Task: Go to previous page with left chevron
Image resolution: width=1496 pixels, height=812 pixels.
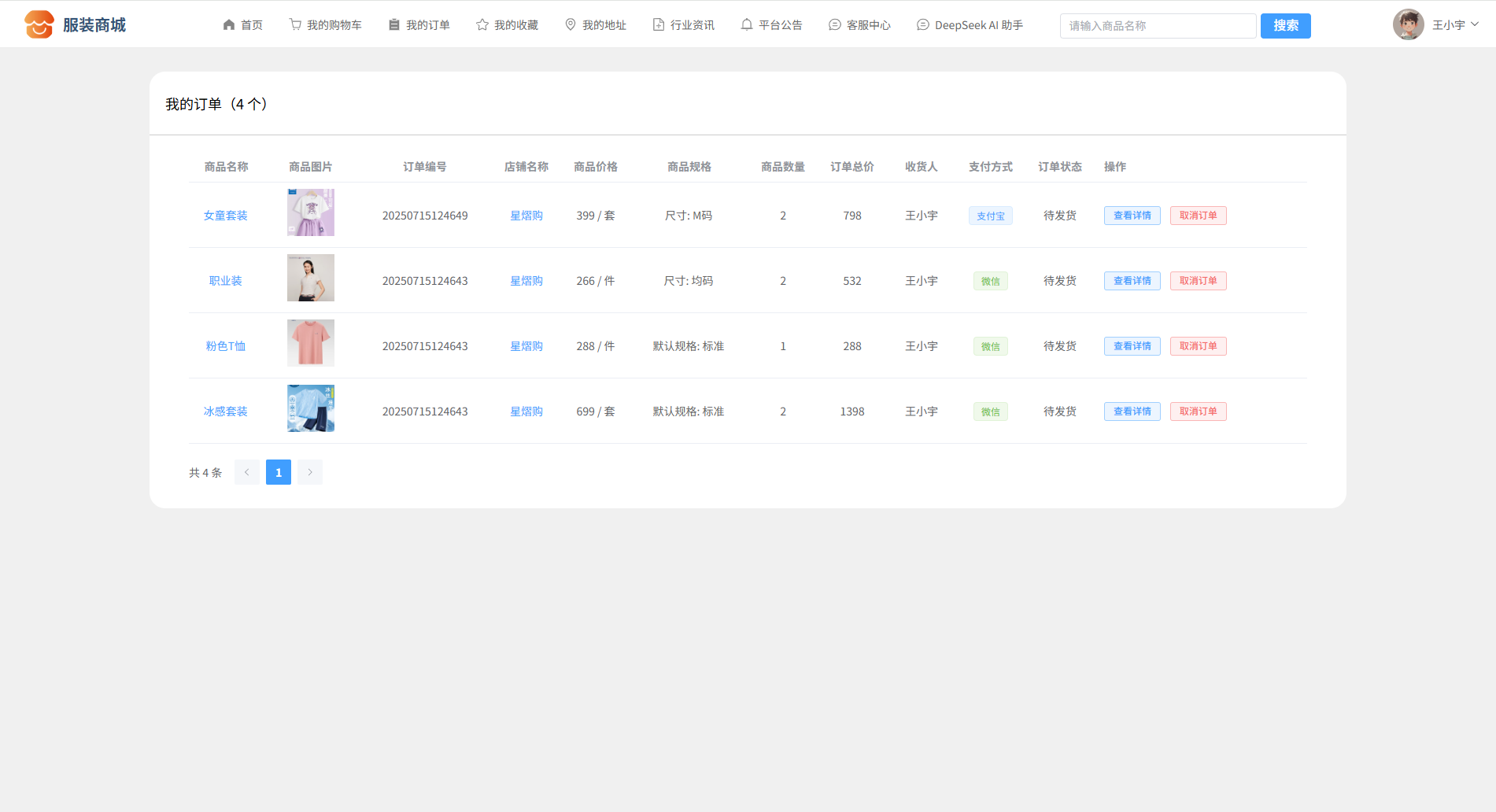Action: (x=246, y=472)
